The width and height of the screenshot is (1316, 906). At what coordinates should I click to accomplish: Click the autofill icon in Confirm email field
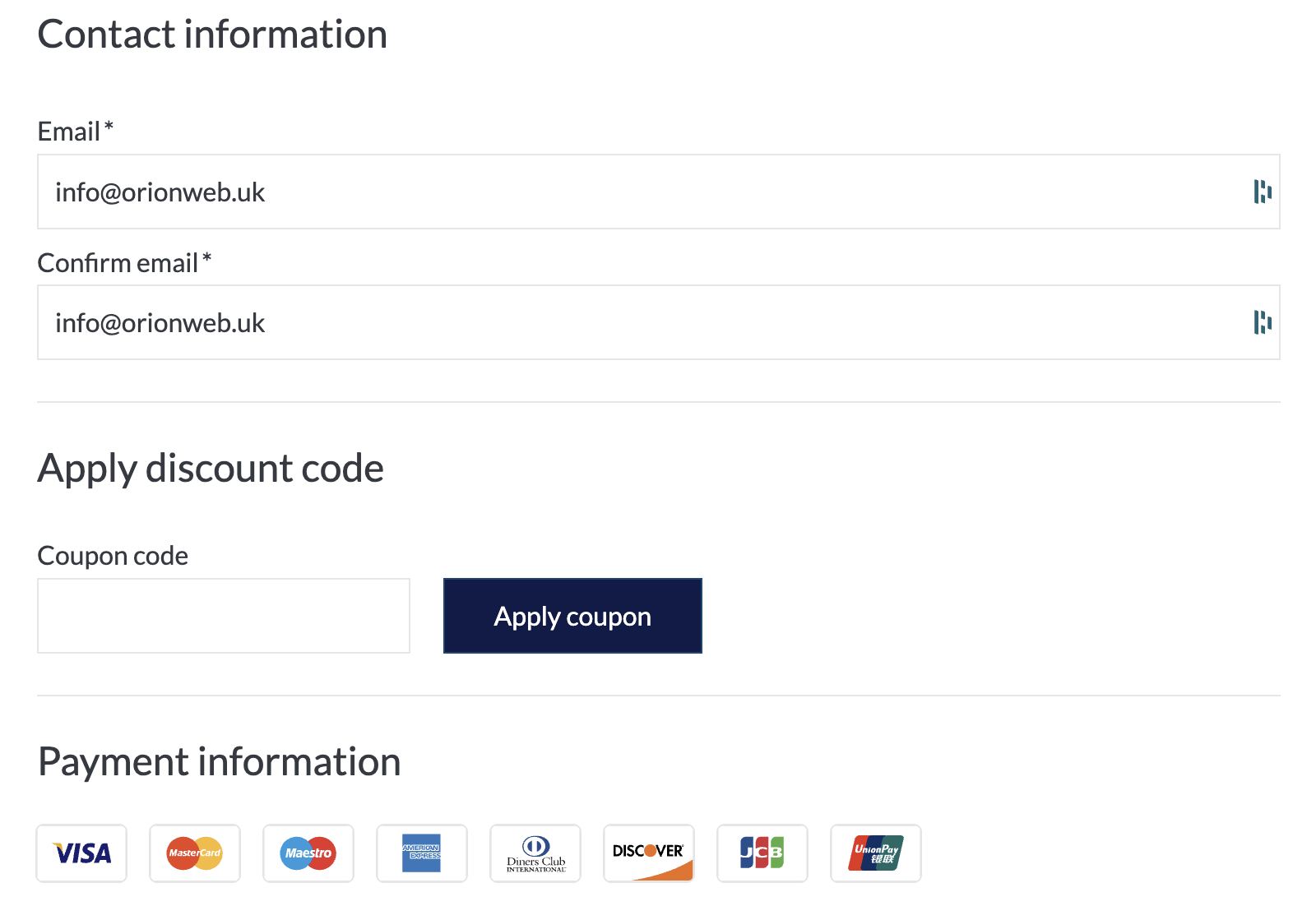coord(1262,323)
